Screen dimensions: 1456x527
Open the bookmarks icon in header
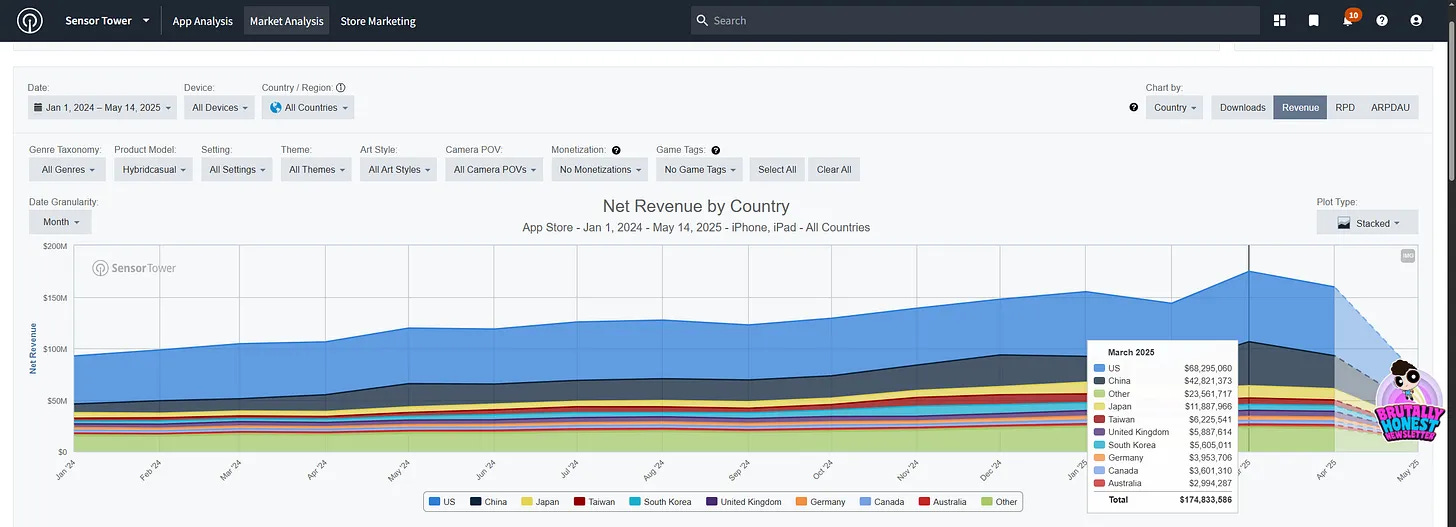point(1314,21)
